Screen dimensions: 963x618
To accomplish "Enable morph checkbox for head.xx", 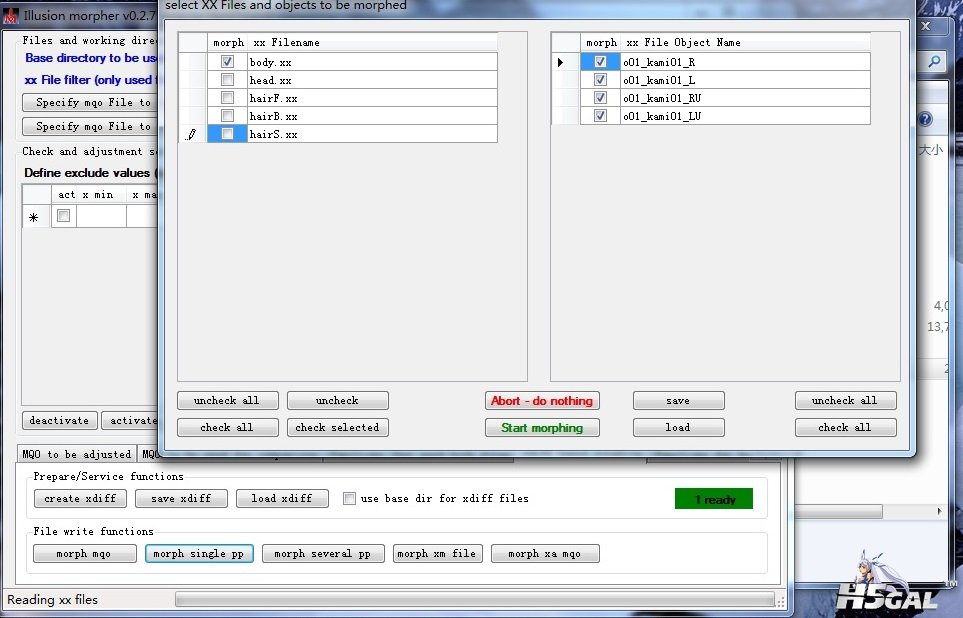I will 228,80.
